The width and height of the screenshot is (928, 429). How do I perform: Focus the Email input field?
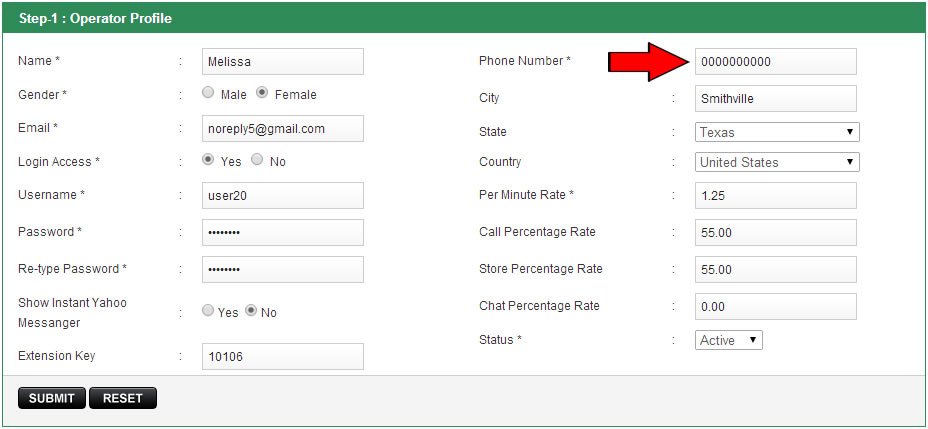coord(282,129)
